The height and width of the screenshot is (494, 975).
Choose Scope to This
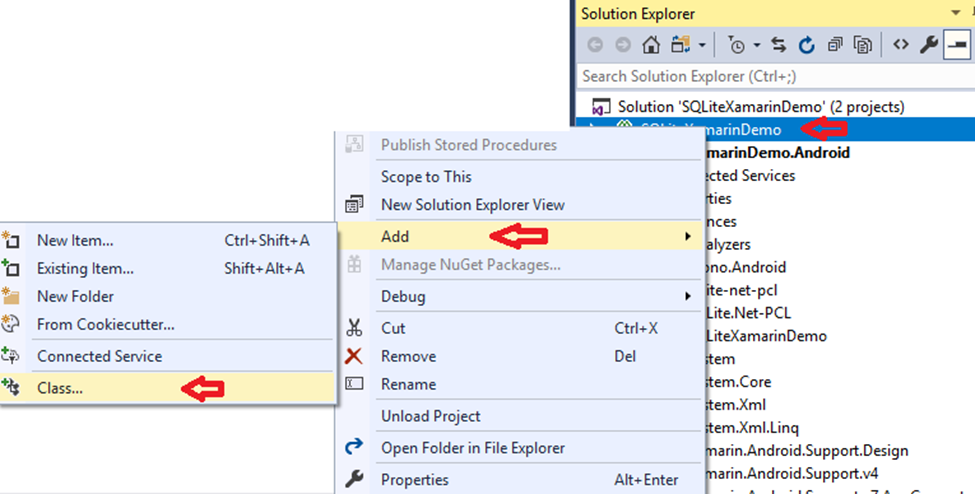tap(427, 177)
